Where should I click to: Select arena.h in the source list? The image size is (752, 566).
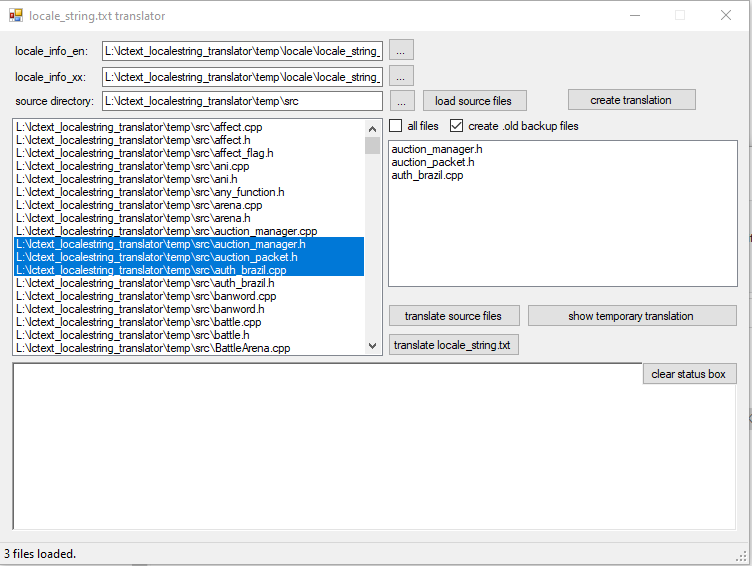(189, 218)
